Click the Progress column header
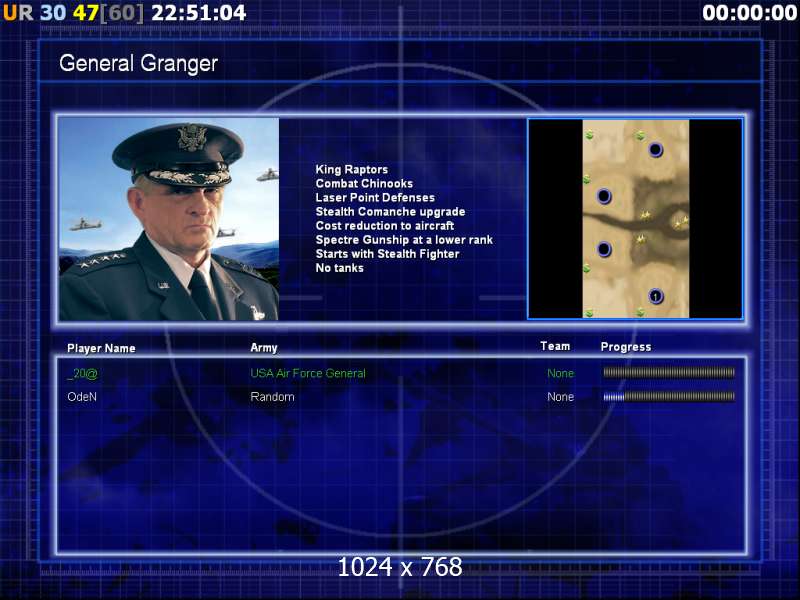Viewport: 800px width, 600px height. (x=625, y=347)
